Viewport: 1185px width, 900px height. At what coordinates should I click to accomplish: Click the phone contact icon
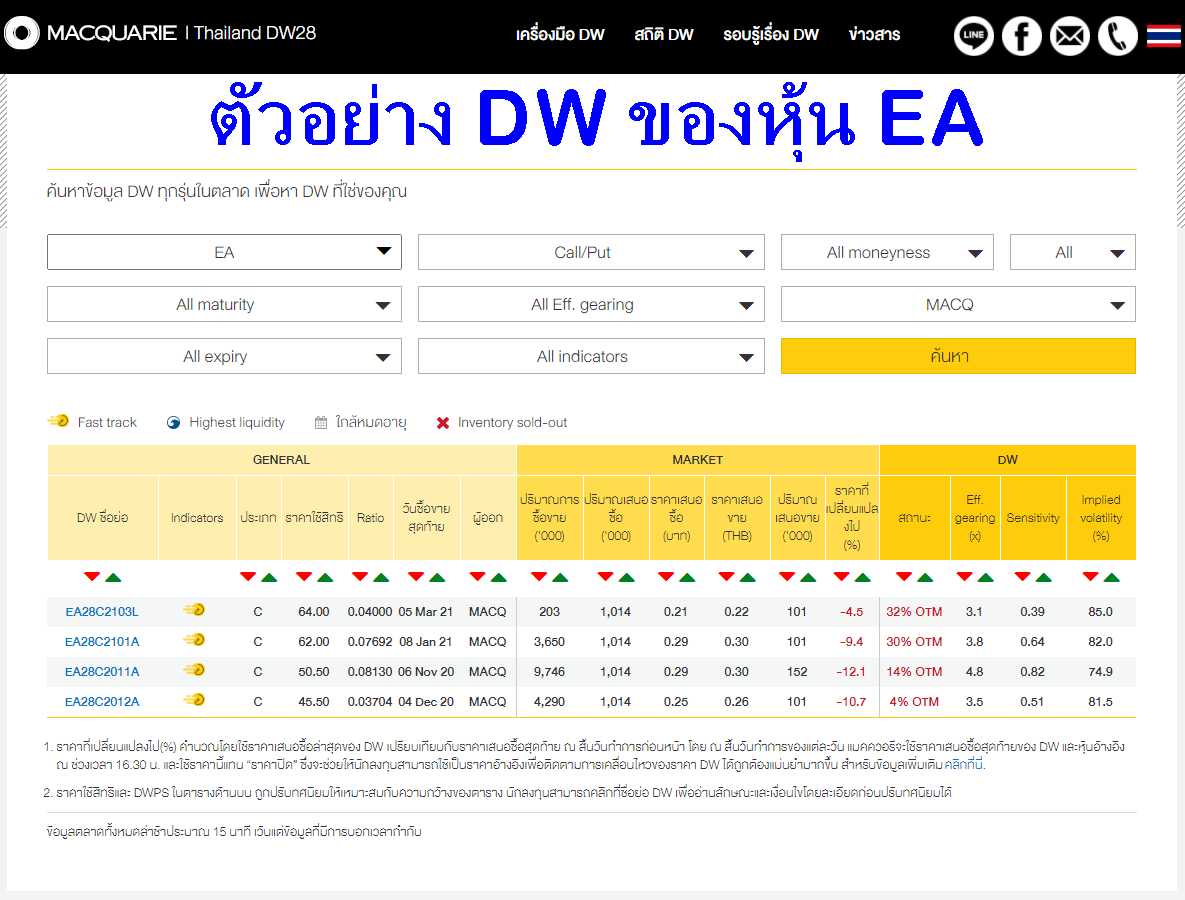click(x=1118, y=35)
